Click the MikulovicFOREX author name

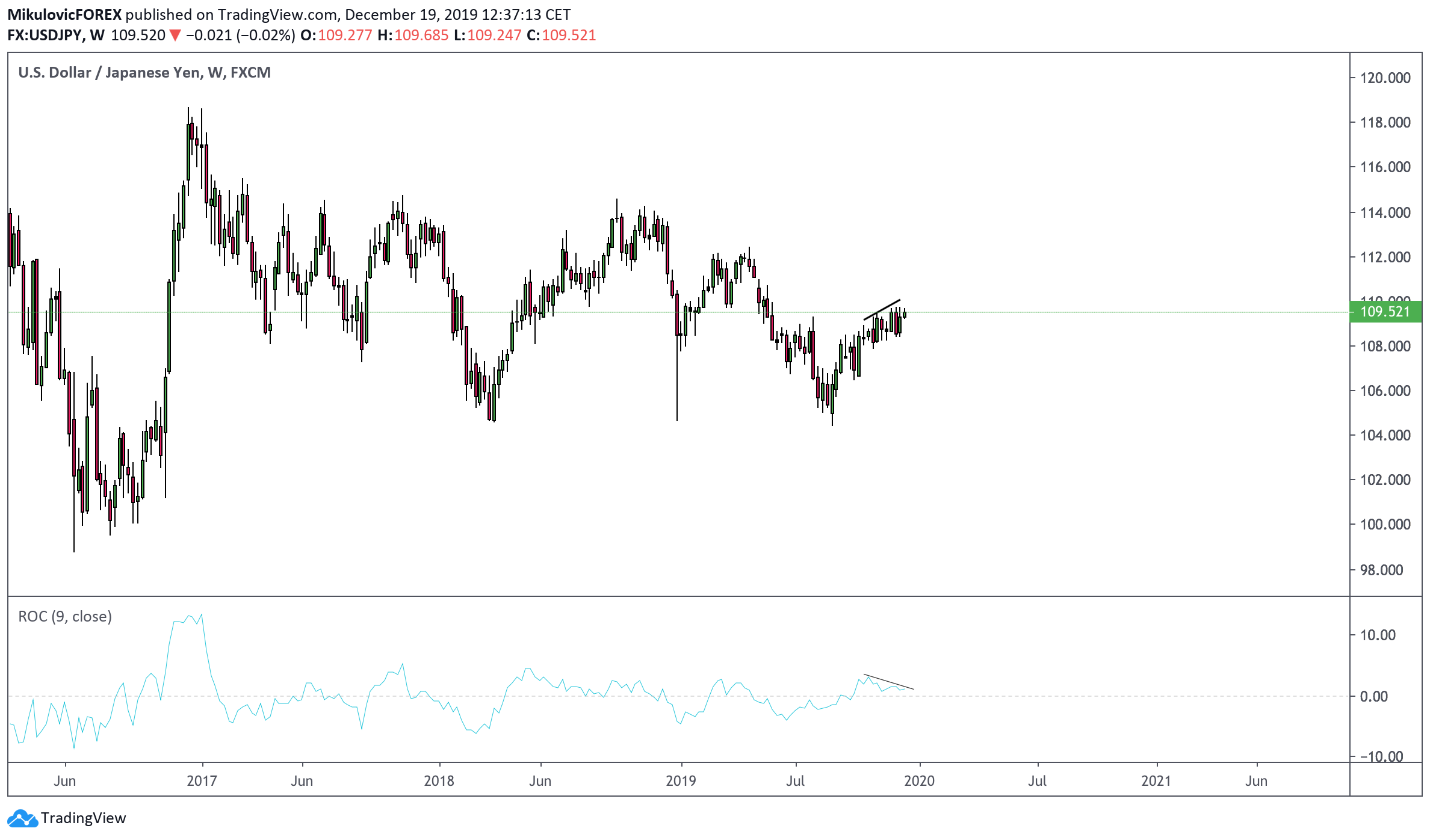tap(64, 14)
